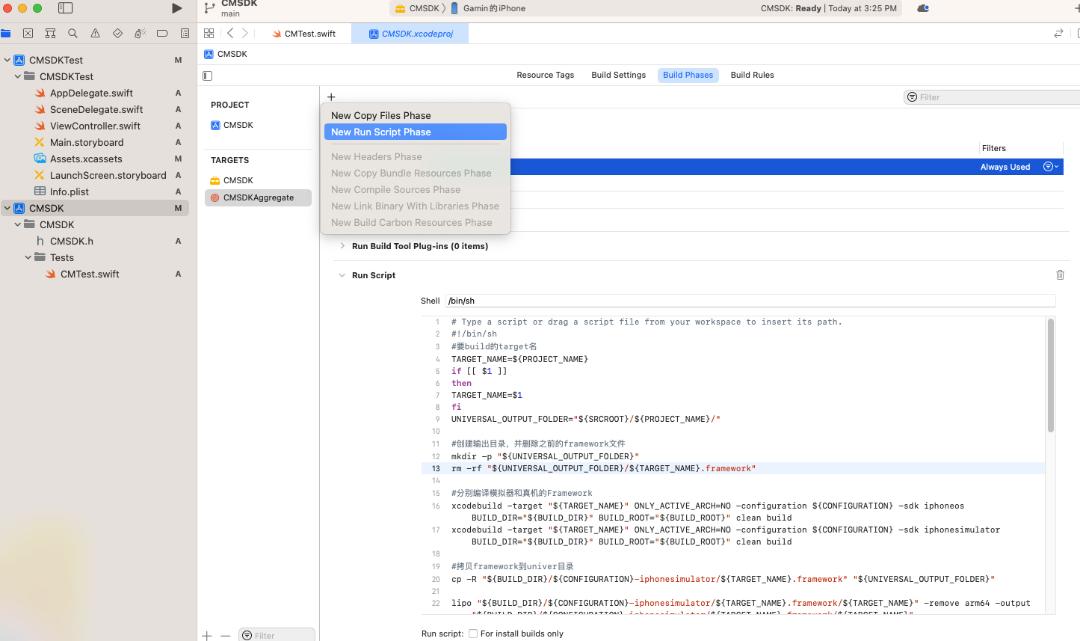Collapse the Tests folder
The width and height of the screenshot is (1080, 641).
tap(28, 258)
